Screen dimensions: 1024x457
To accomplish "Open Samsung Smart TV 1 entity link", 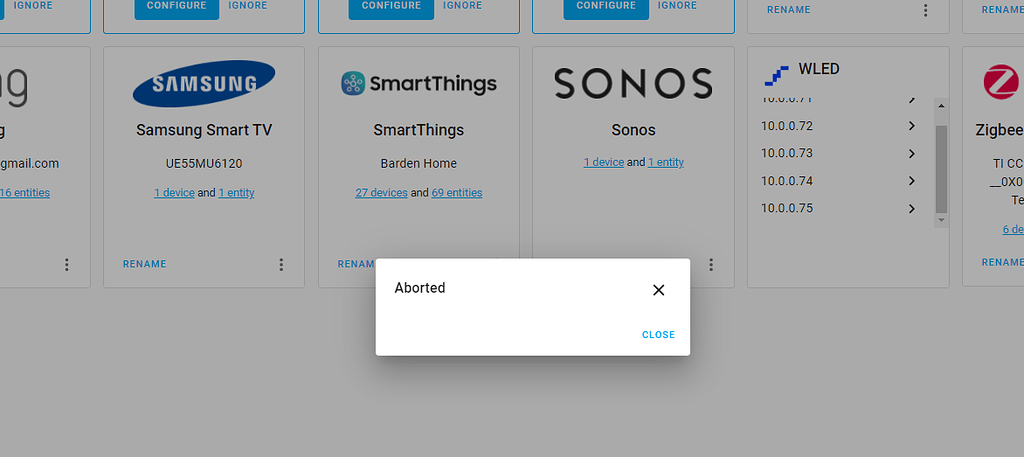I will [x=236, y=193].
